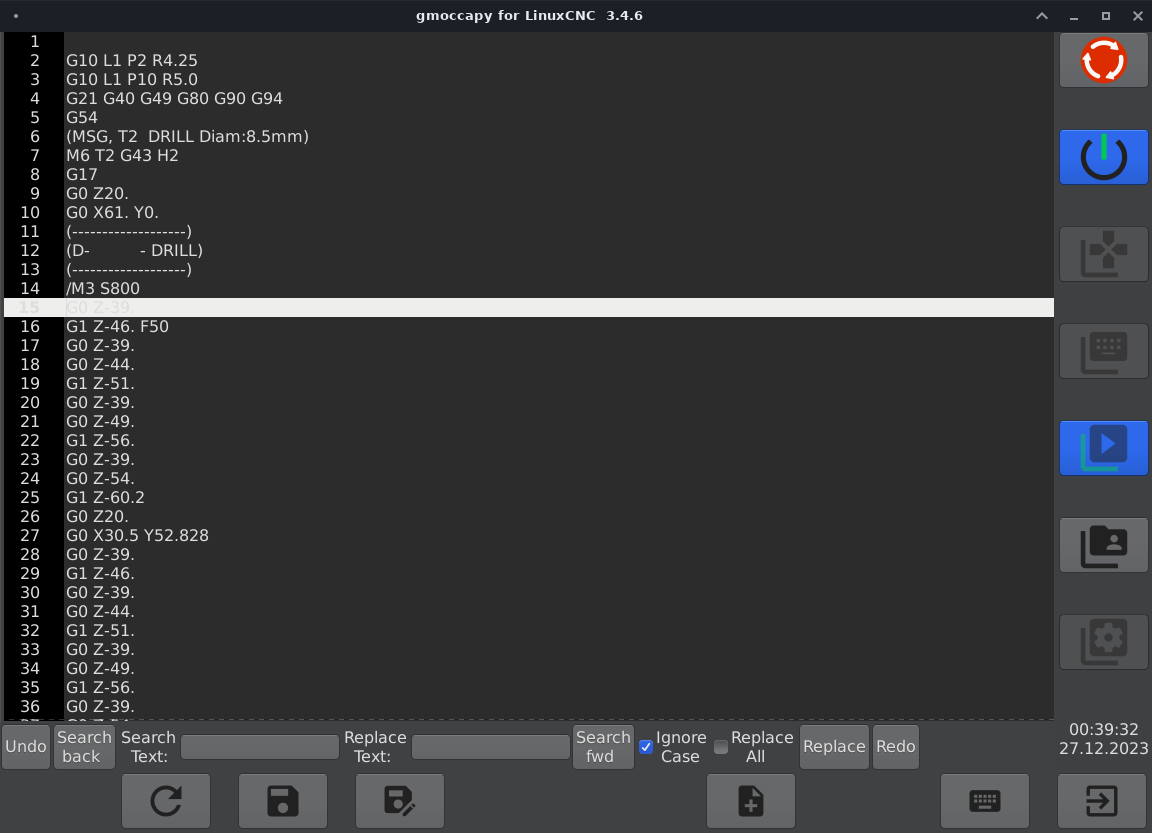Select line 'M6 T2 G43 H2'
This screenshot has height=833, width=1152.
(122, 156)
